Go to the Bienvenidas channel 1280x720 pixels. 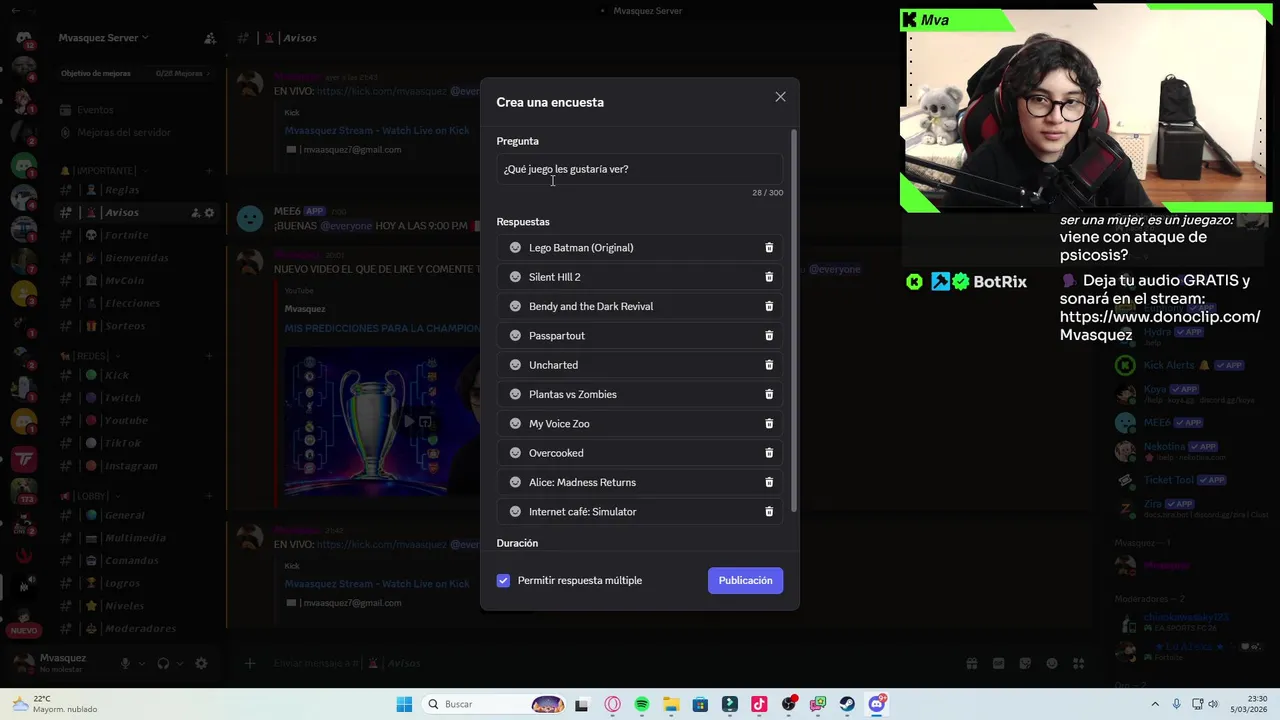coord(138,258)
